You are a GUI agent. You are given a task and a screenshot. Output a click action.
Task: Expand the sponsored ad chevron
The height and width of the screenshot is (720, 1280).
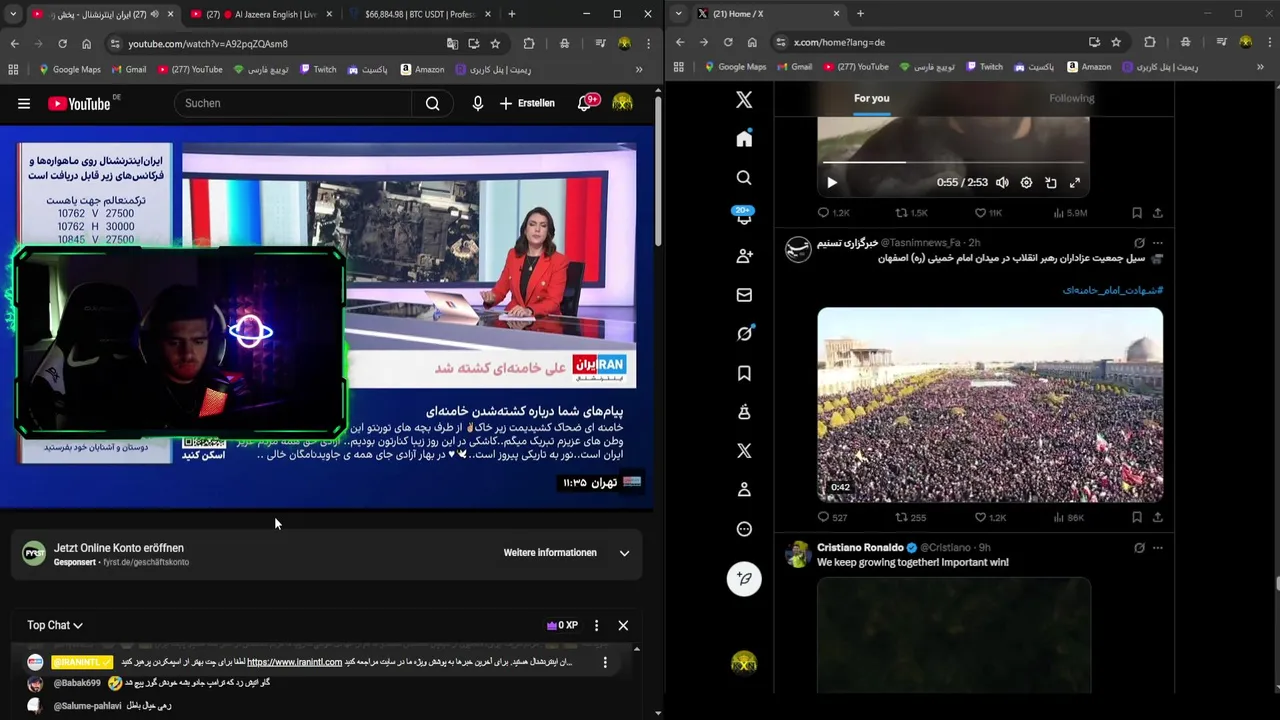[x=624, y=553]
